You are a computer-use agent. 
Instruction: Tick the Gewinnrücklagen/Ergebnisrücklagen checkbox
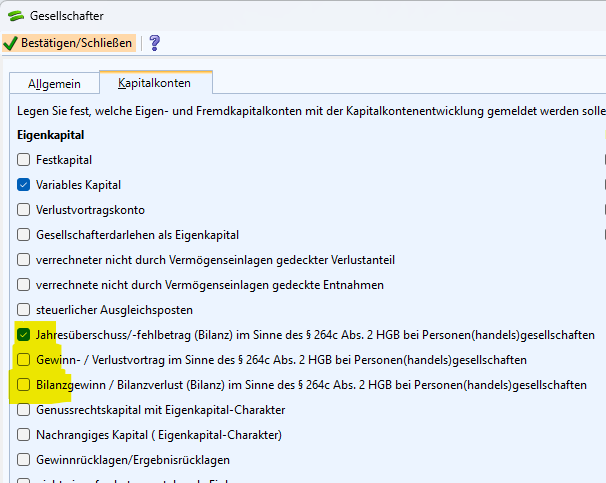point(24,460)
